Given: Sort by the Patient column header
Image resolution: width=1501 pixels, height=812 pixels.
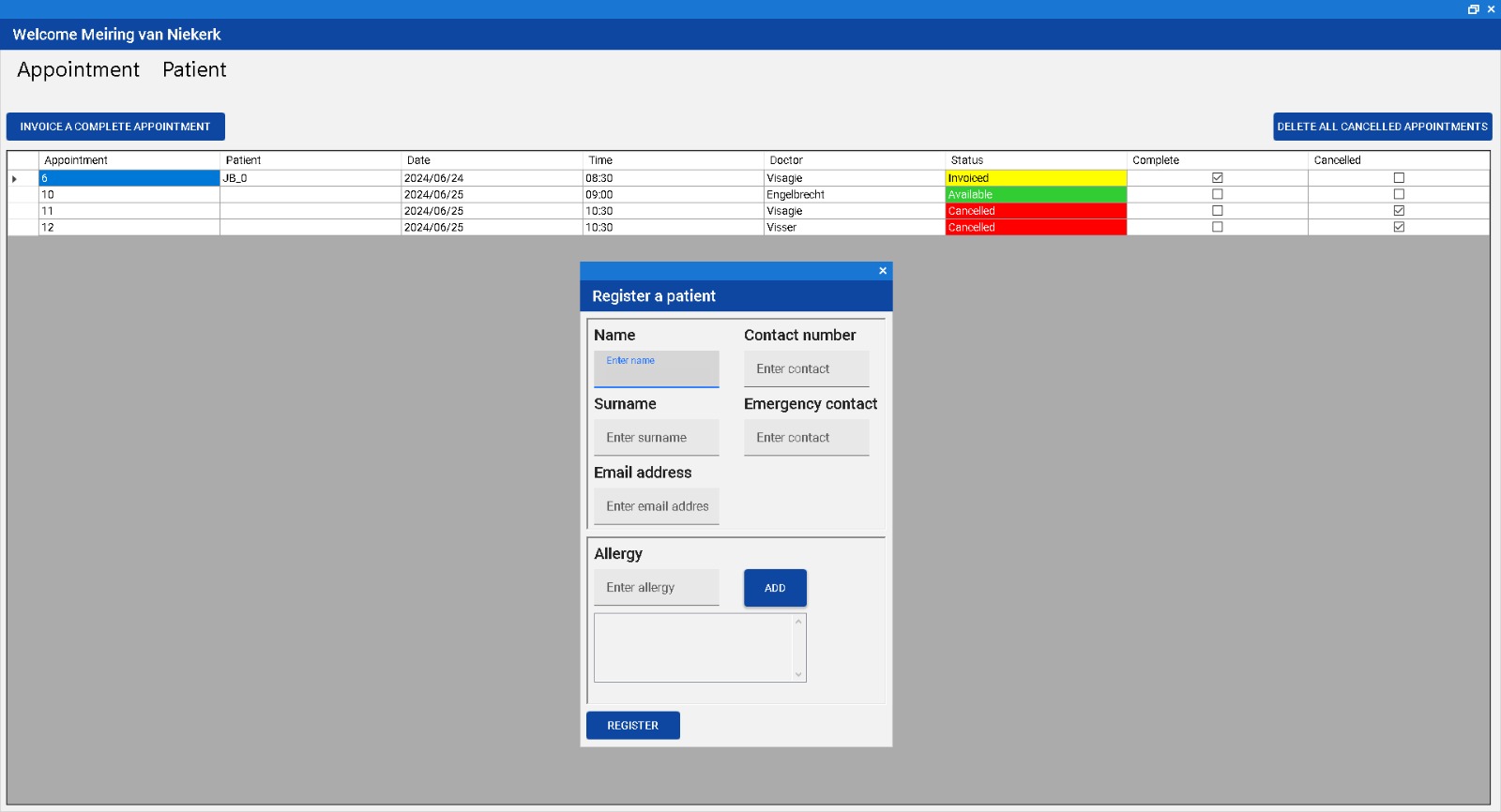Looking at the screenshot, I should pyautogui.click(x=311, y=160).
